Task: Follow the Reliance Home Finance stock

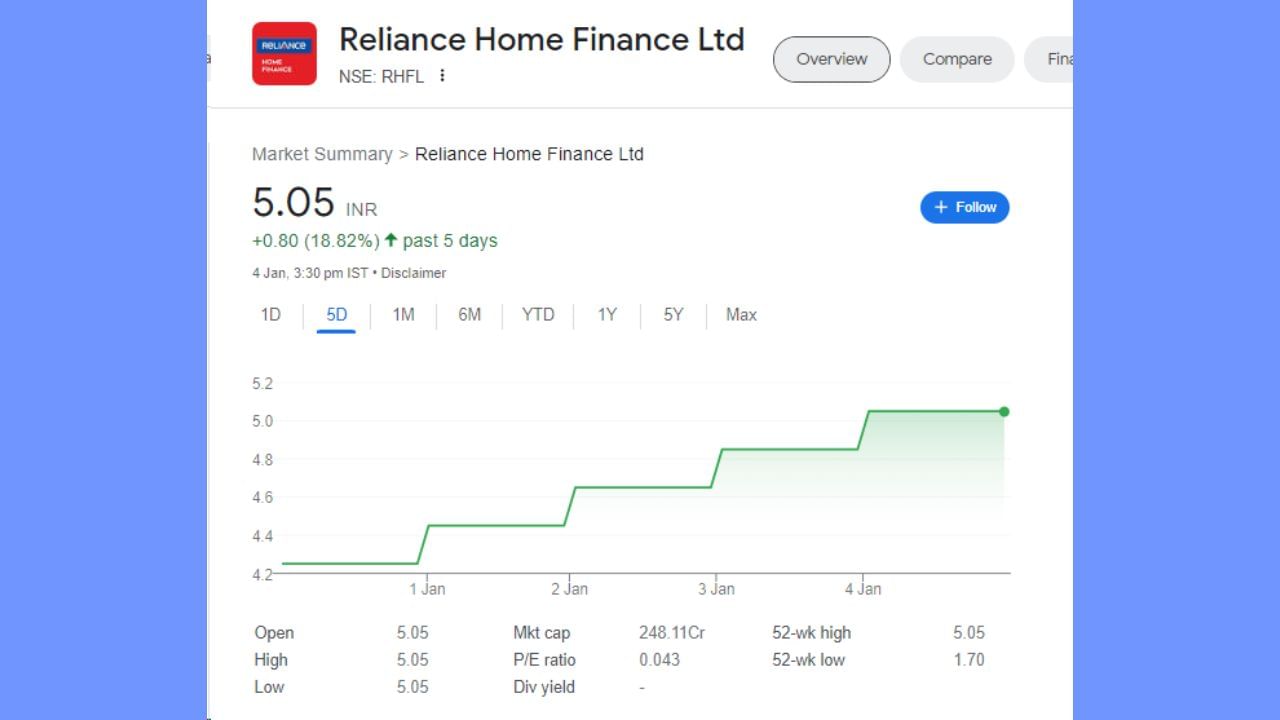Action: [965, 207]
